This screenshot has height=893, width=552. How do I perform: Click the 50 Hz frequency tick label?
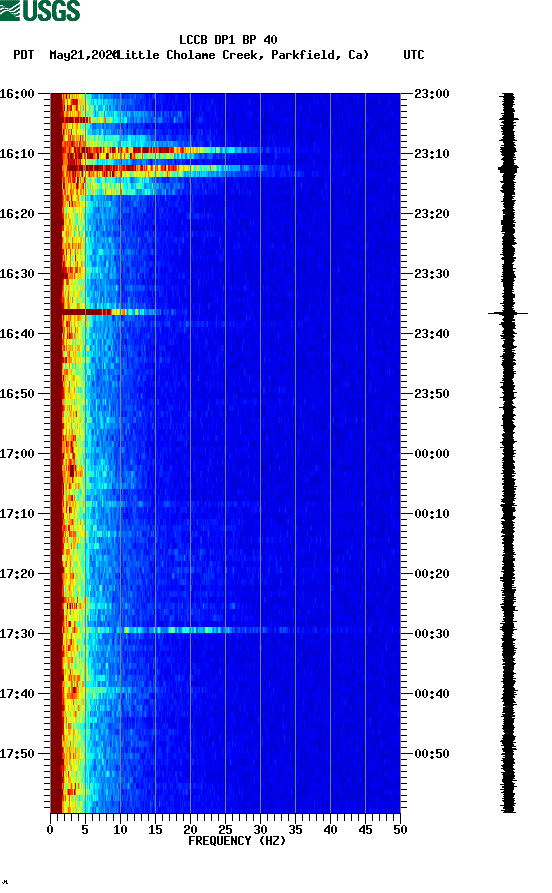[x=400, y=830]
